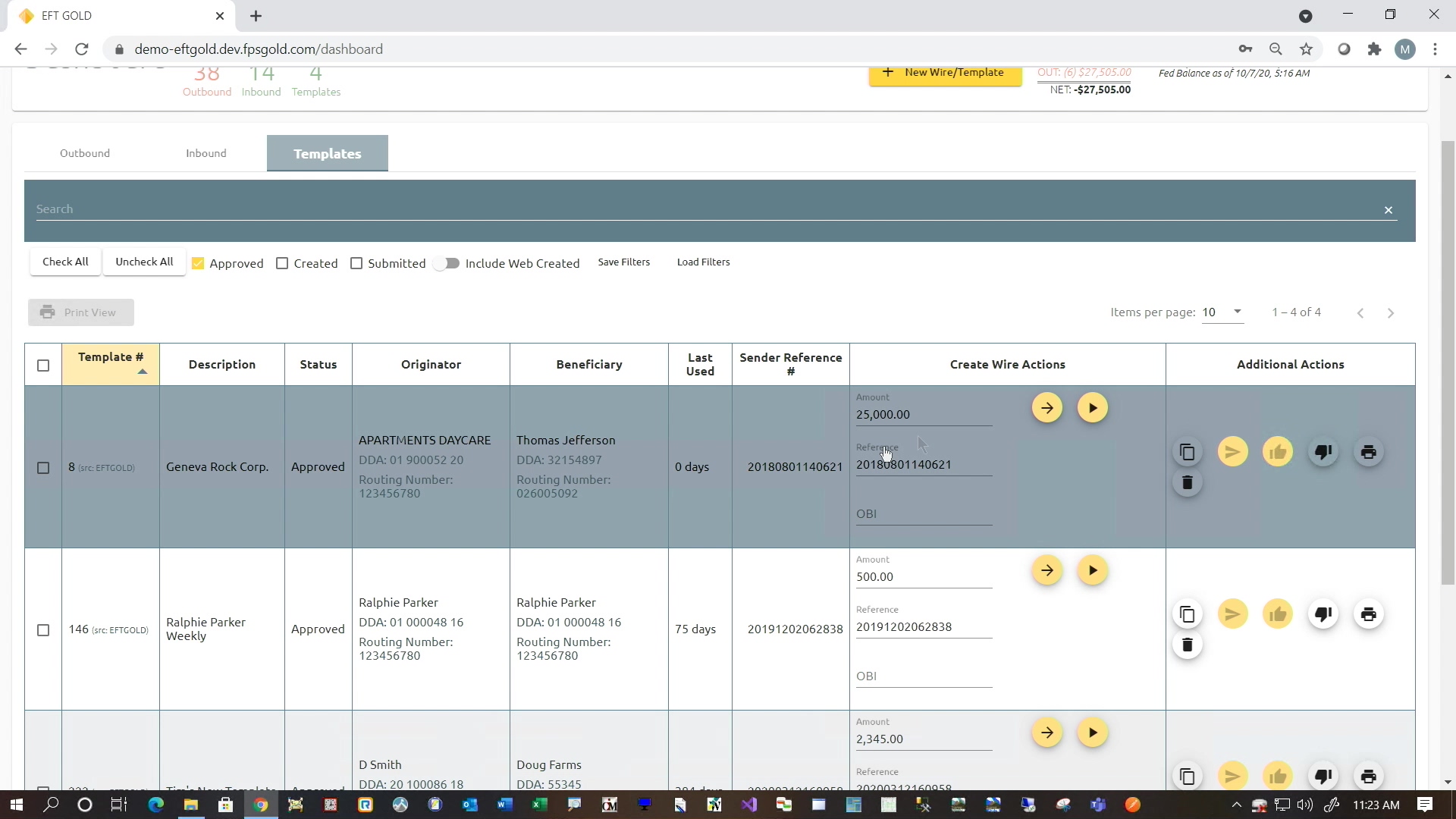
Task: Click the duplicate (copy) icon for template 8
Action: (x=1186, y=452)
